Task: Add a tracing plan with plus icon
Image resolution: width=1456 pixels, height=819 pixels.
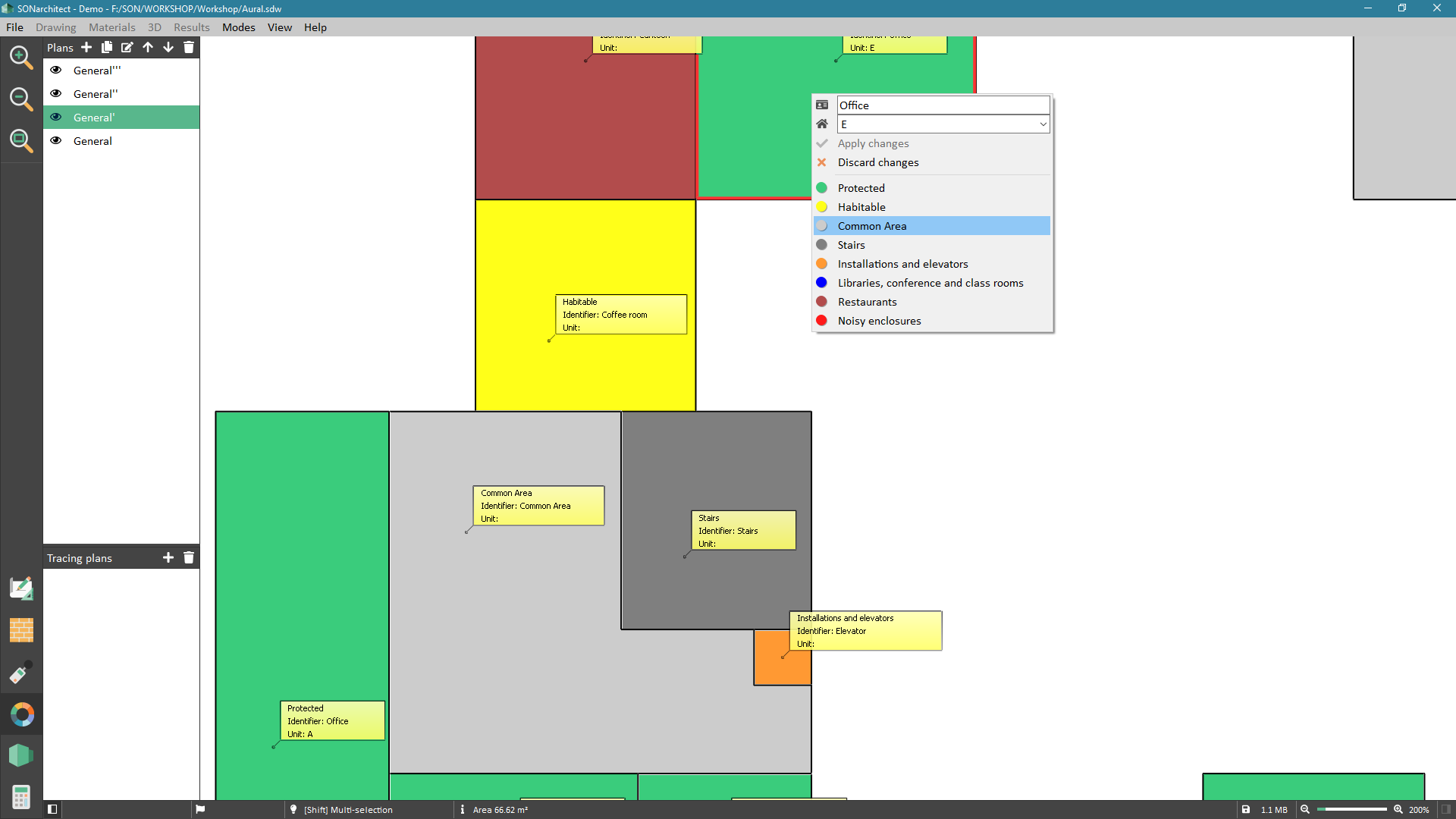Action: click(168, 557)
